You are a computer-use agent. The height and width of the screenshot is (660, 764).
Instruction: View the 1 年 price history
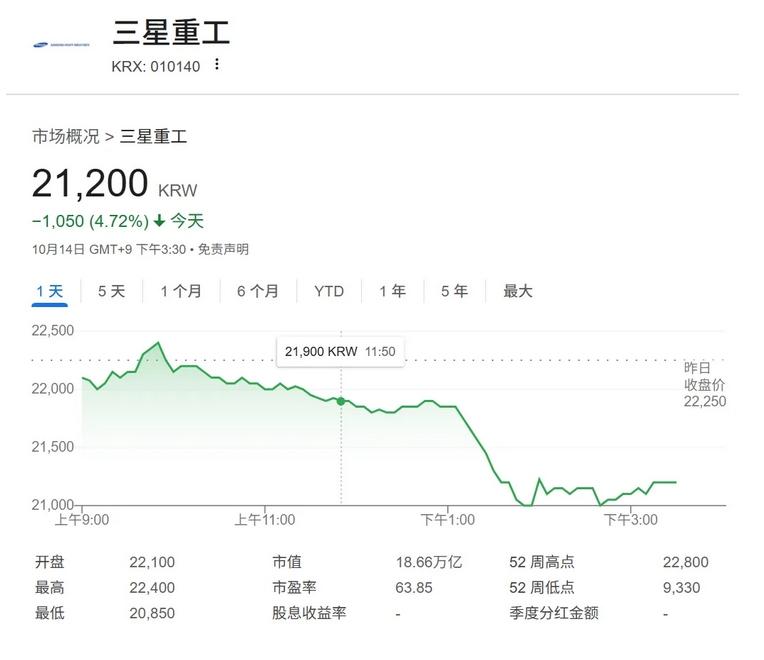392,291
